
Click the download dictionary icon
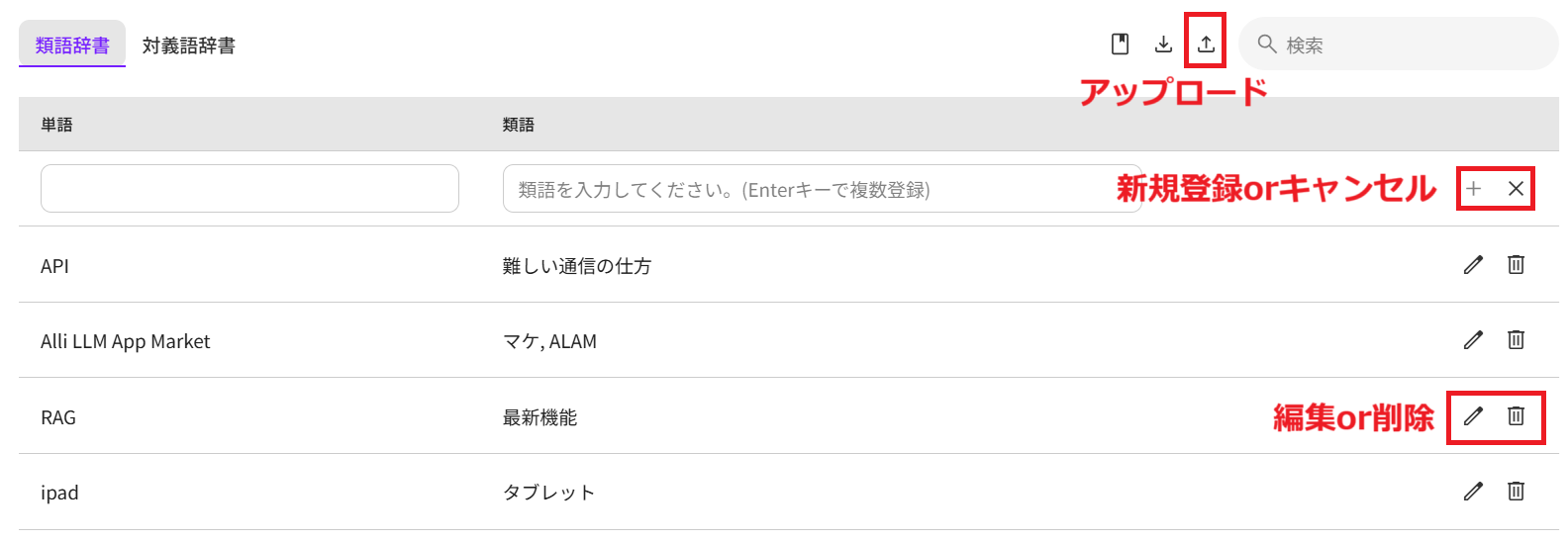tap(1163, 44)
